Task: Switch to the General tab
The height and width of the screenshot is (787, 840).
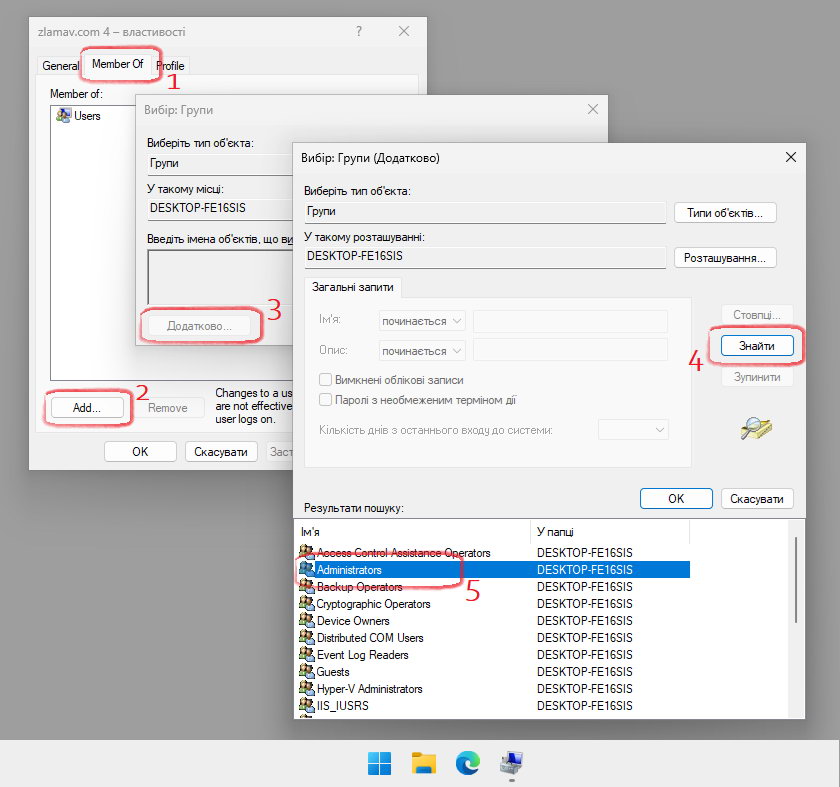Action: [60, 66]
